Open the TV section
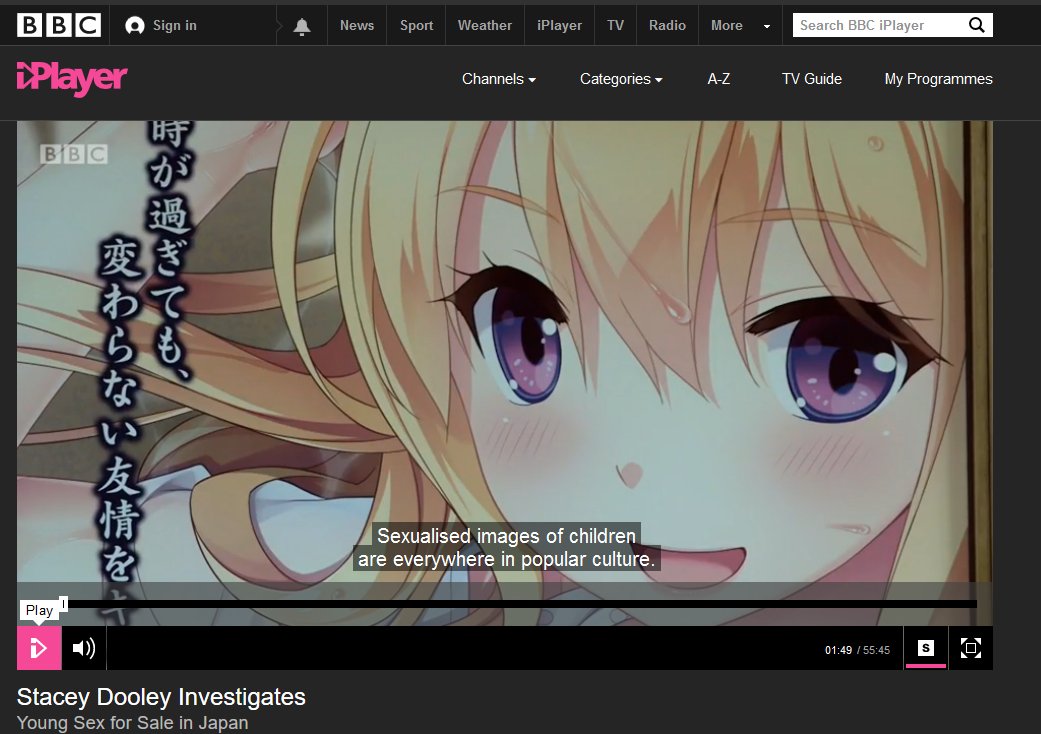Viewport: 1041px width, 734px height. pyautogui.click(x=615, y=25)
